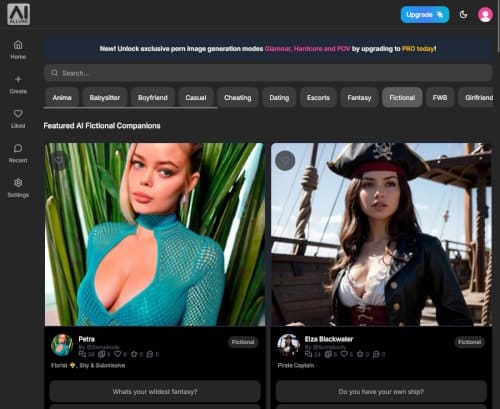Open the Petra name link
Screen dimensions: 500x409
(87, 339)
